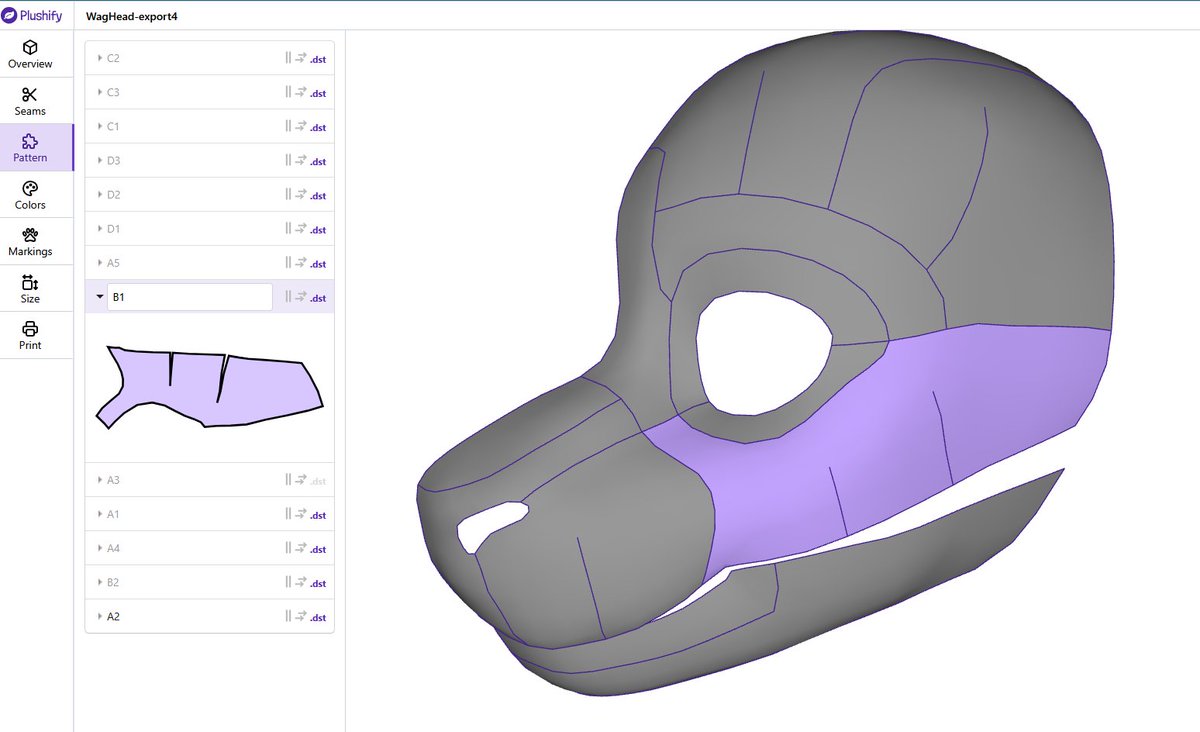This screenshot has width=1200, height=732.
Task: Click the arrows icon on row A2
Action: click(300, 616)
